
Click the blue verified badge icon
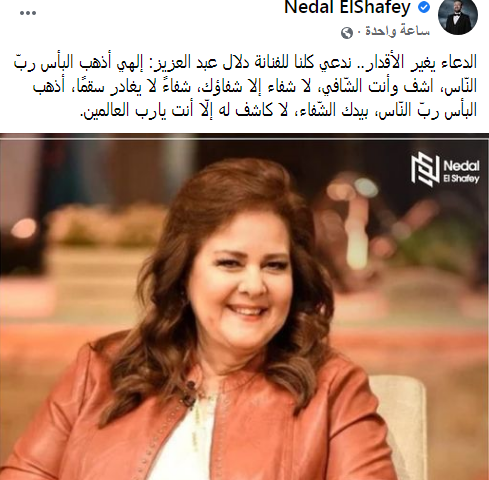[424, 7]
